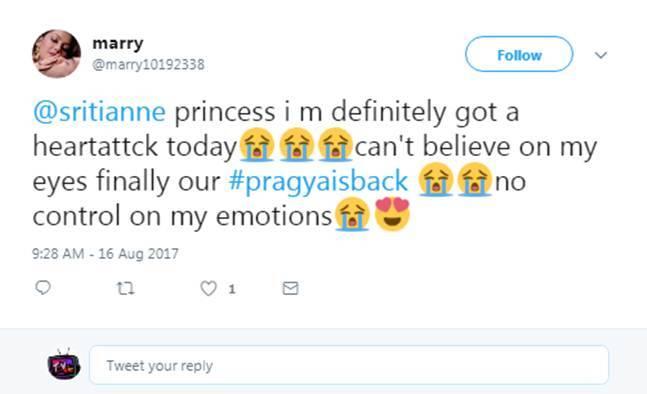Open the @sritianne mention link
Viewport: 647px width, 394px height.
coord(99,112)
